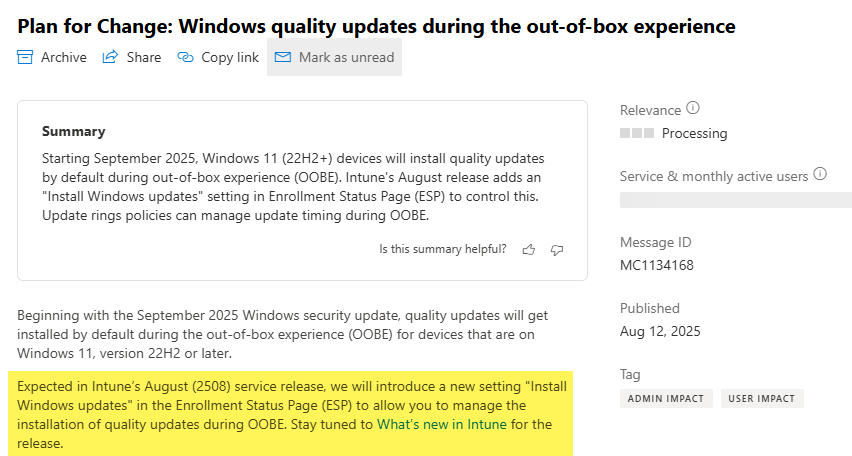Click the monthly active users loading bar
This screenshot has height=456, width=852.
(x=736, y=199)
